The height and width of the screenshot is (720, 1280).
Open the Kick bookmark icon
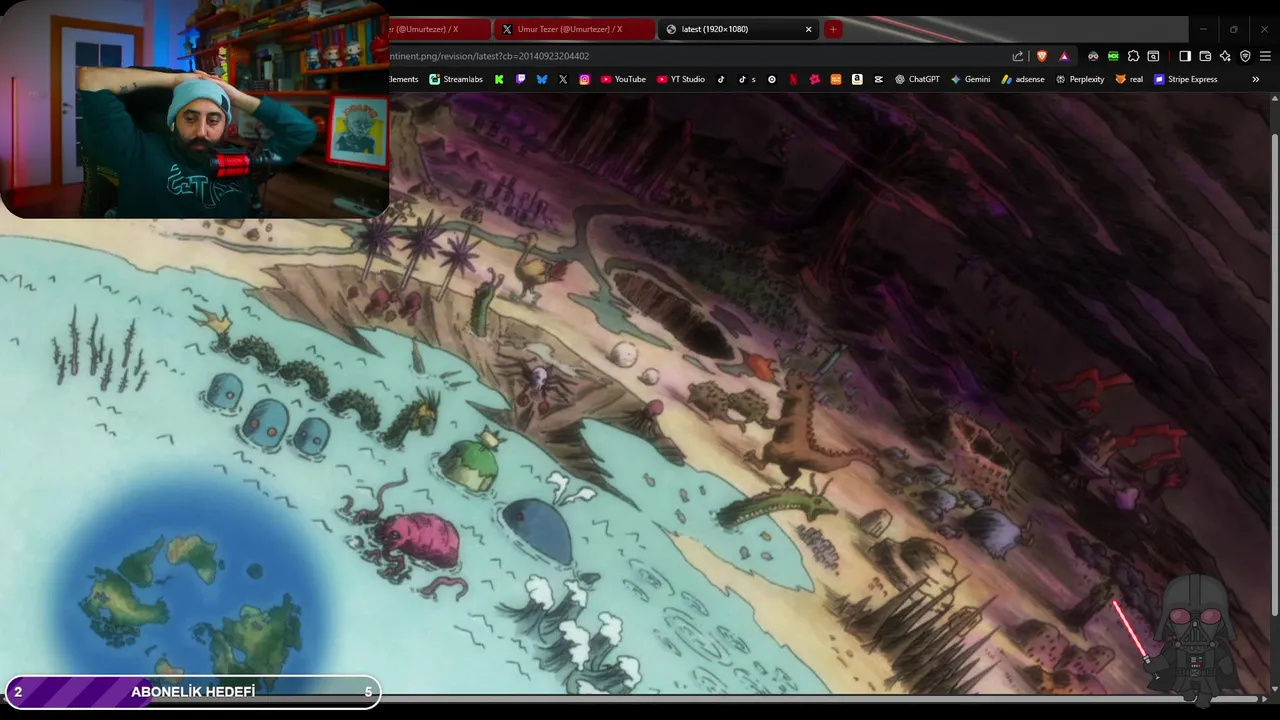pyautogui.click(x=499, y=79)
